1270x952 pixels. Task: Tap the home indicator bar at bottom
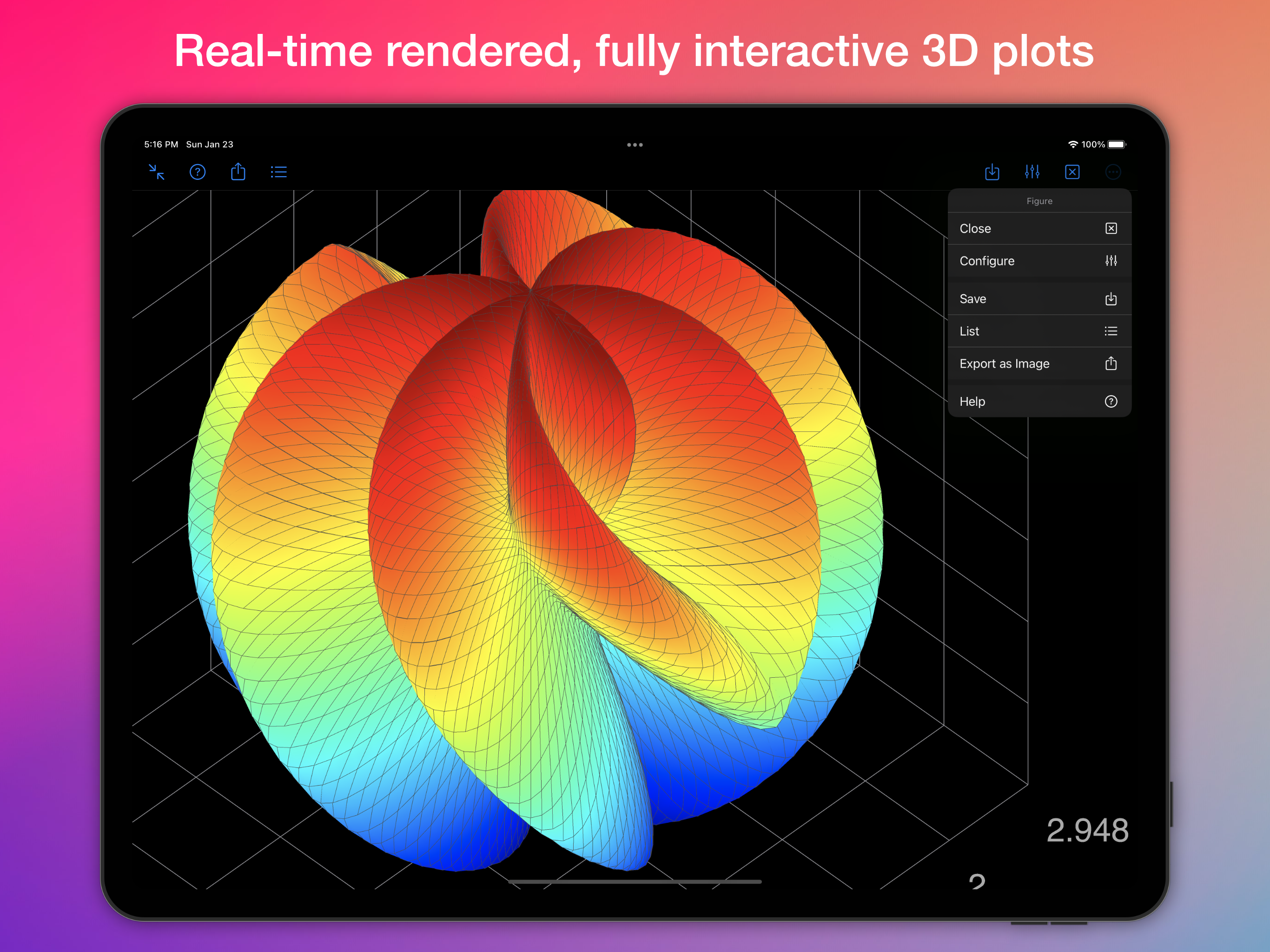tap(635, 881)
